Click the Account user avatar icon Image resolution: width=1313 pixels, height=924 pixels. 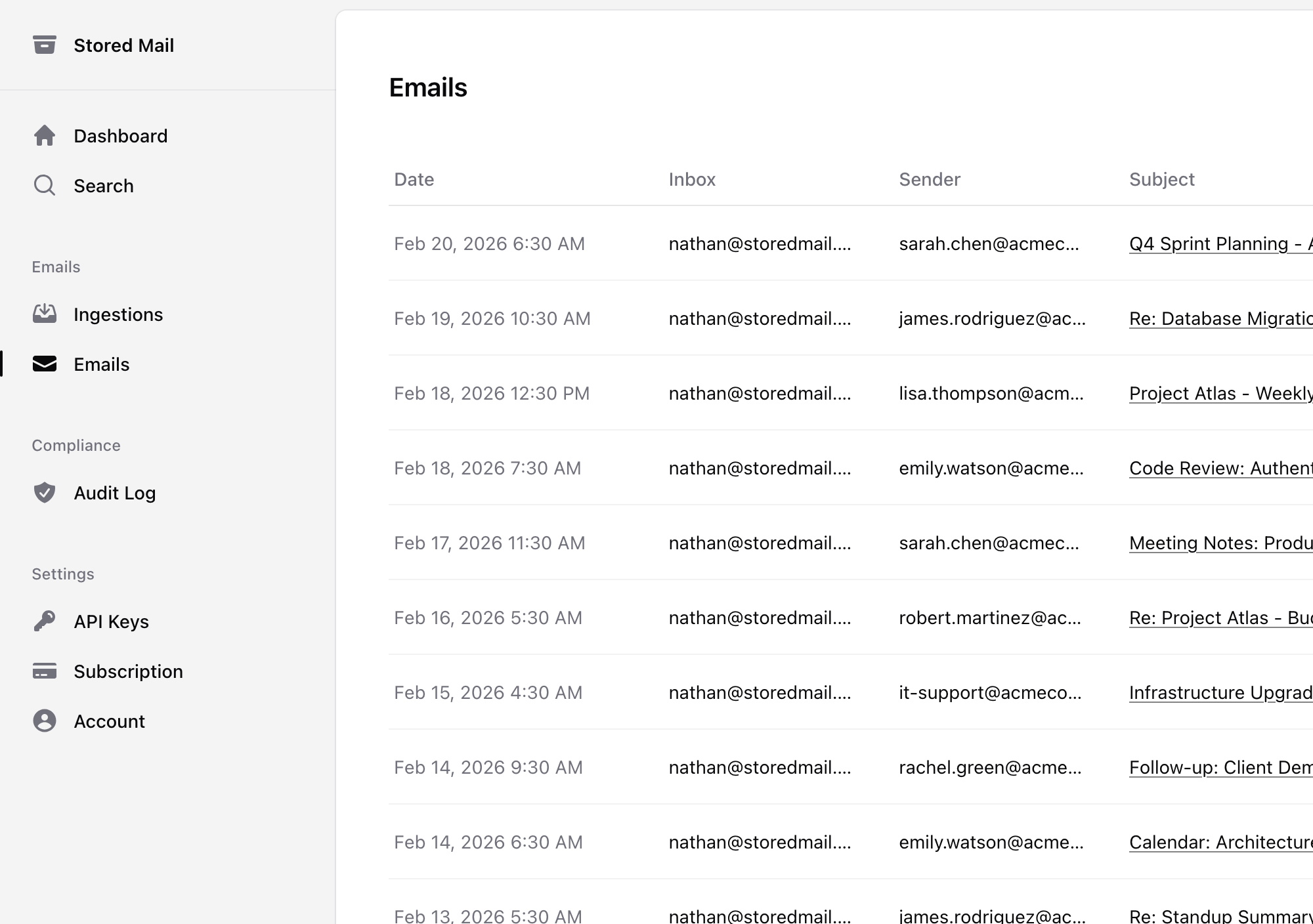[x=44, y=721]
